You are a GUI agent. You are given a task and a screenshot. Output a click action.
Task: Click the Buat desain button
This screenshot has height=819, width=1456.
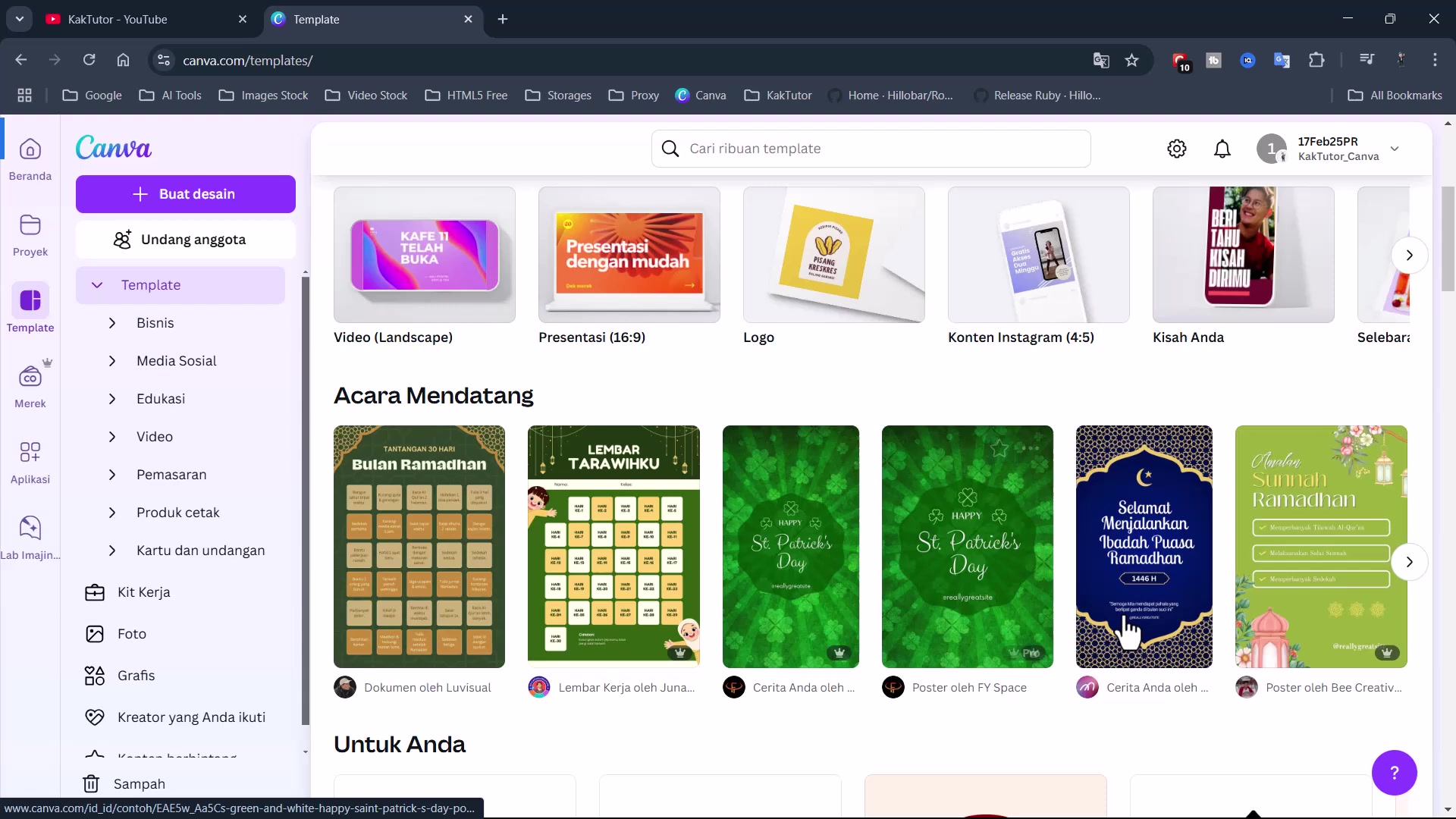[x=185, y=193]
